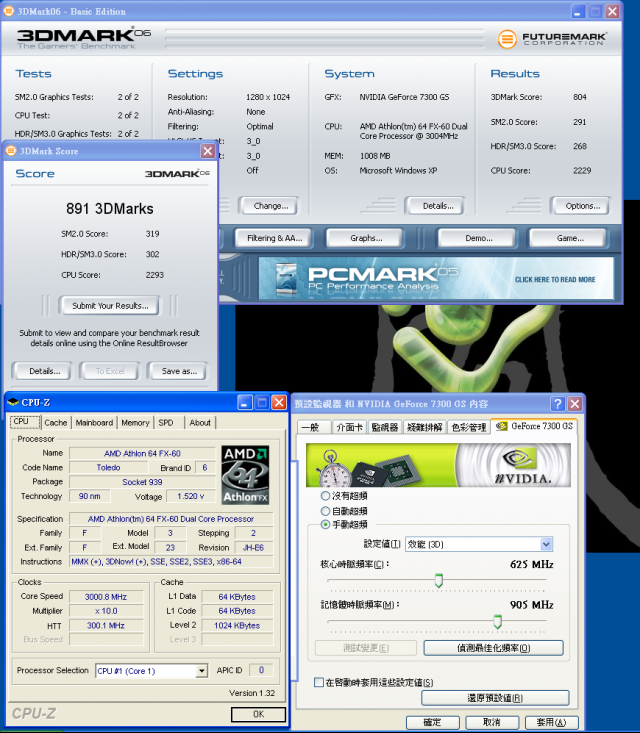Close the CPU-Z window
This screenshot has height=733, width=640.
[x=279, y=402]
